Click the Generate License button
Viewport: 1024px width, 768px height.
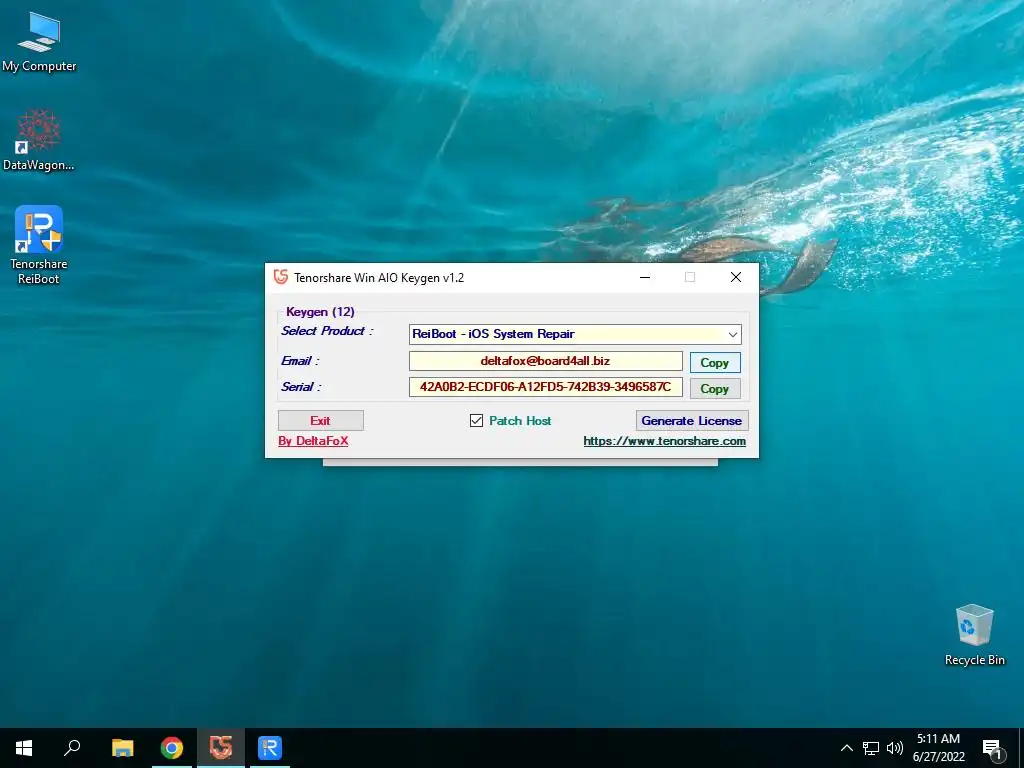pyautogui.click(x=692, y=421)
